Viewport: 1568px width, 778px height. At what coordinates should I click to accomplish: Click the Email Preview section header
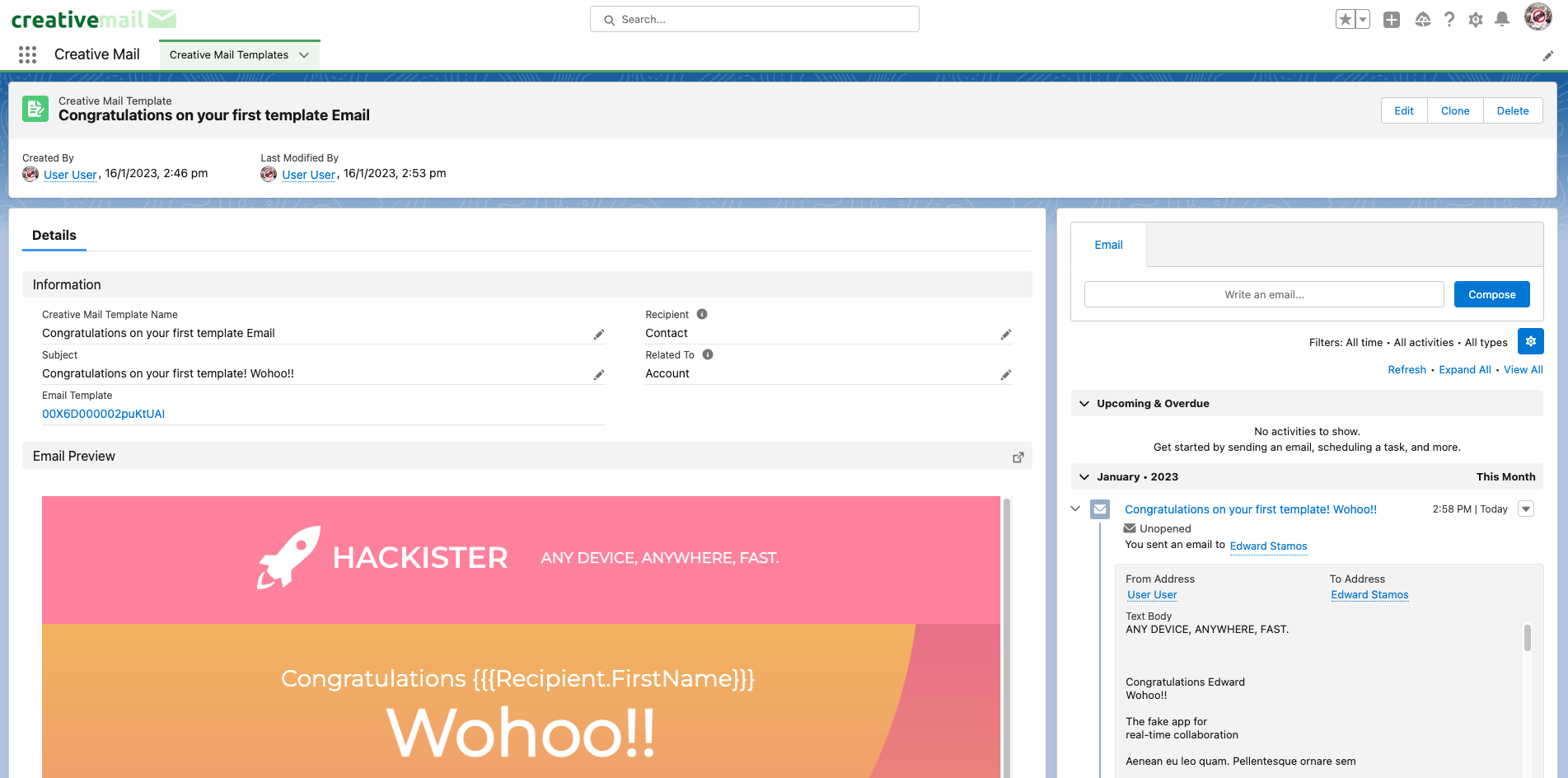pos(527,457)
